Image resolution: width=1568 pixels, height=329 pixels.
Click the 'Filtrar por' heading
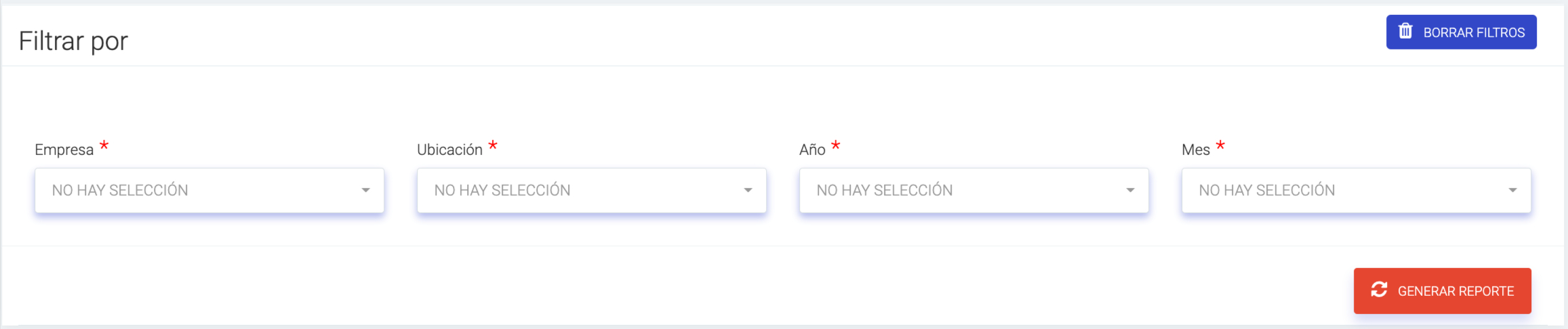tap(73, 41)
